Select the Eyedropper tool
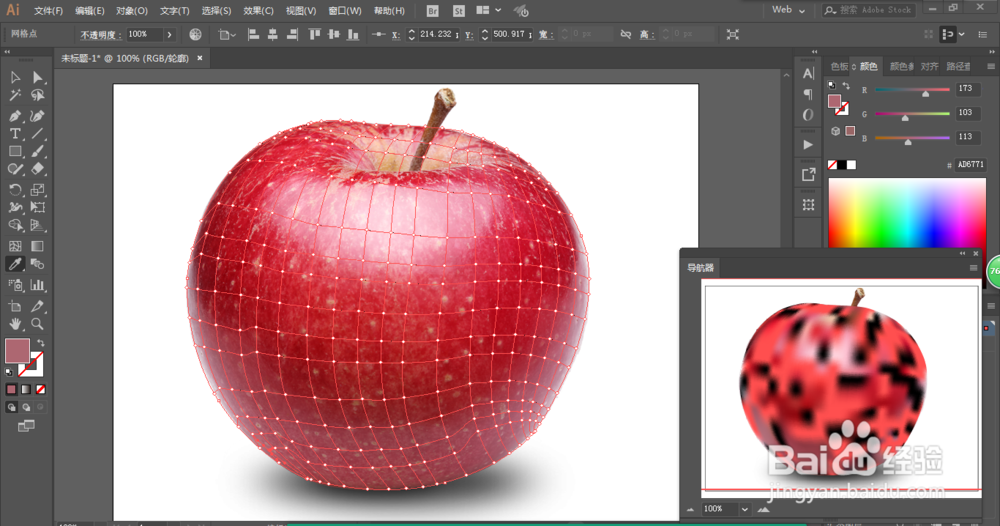Image resolution: width=1000 pixels, height=526 pixels. [x=15, y=264]
